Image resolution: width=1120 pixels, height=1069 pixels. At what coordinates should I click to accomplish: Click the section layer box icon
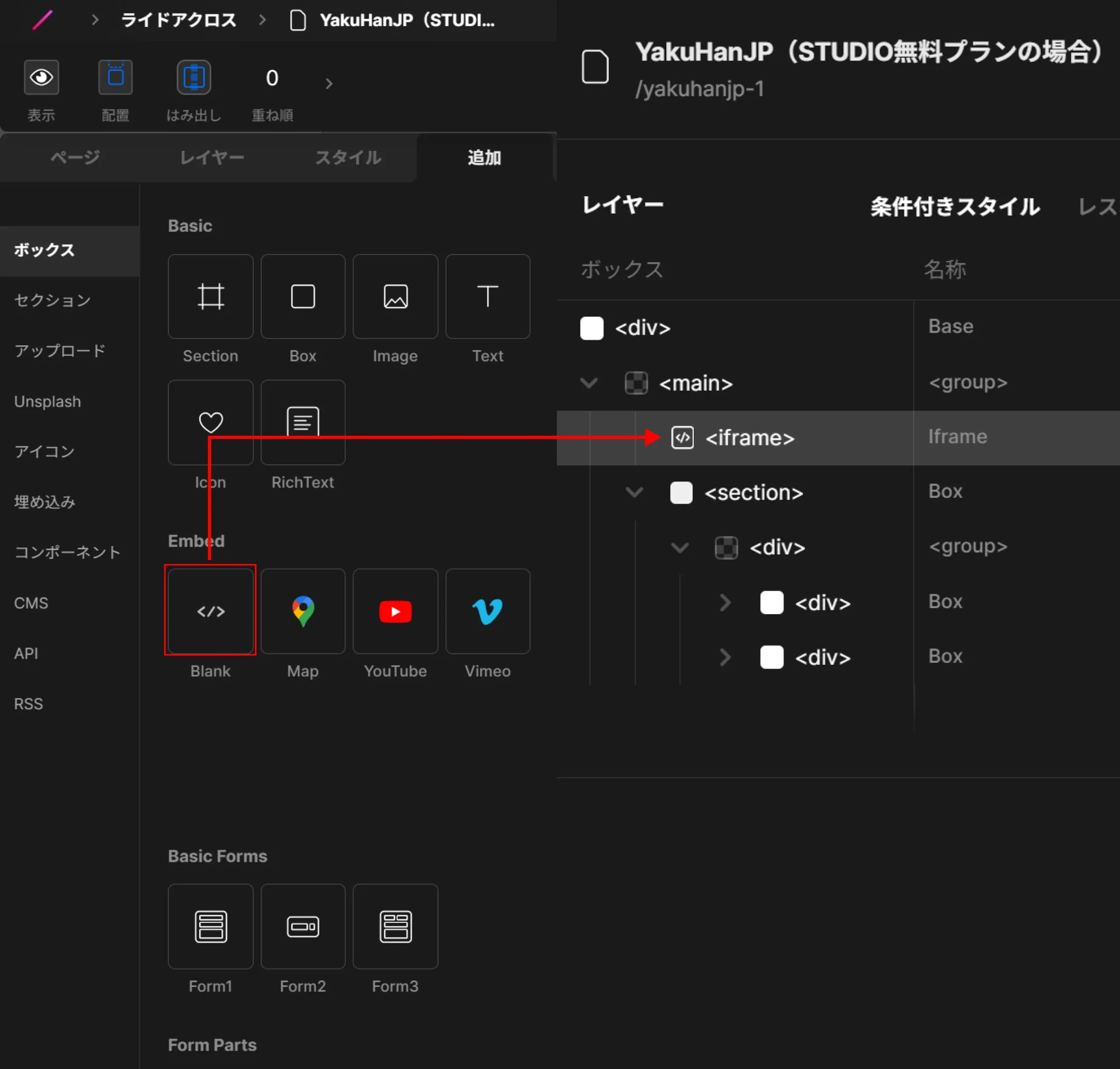click(x=681, y=492)
